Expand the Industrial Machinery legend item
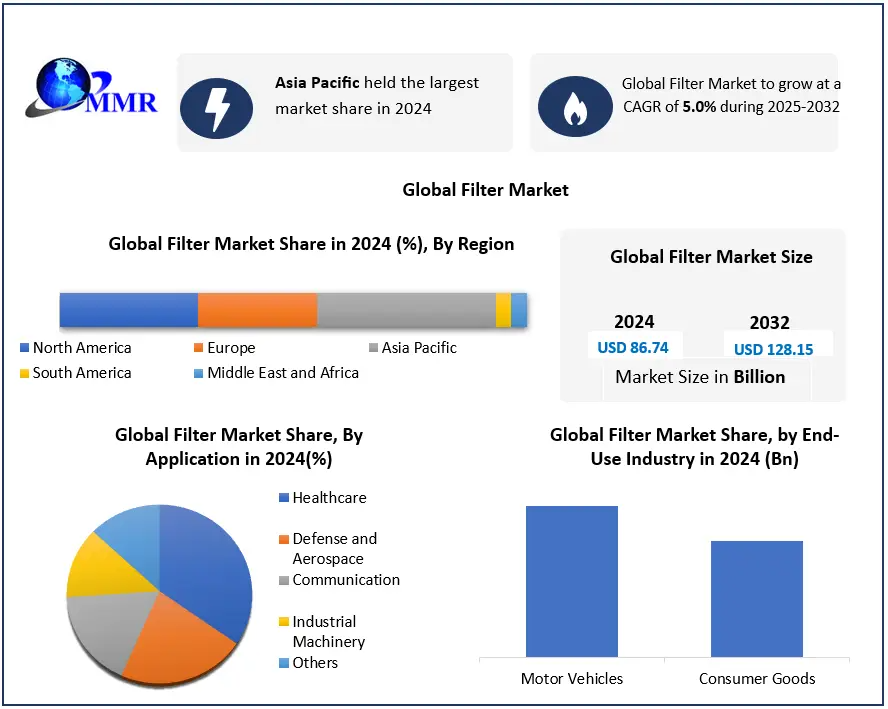The image size is (888, 709). [x=283, y=621]
